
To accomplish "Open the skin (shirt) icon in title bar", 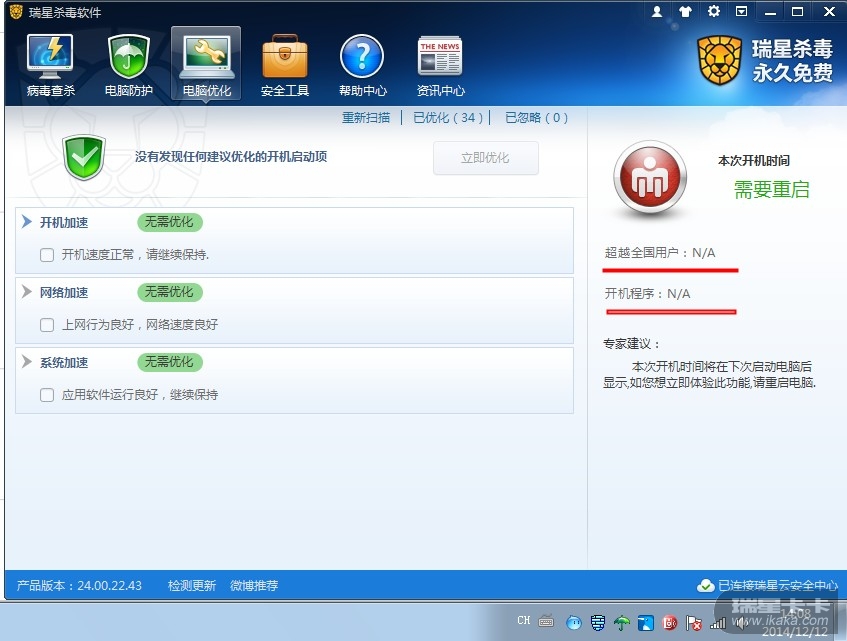I will [685, 11].
